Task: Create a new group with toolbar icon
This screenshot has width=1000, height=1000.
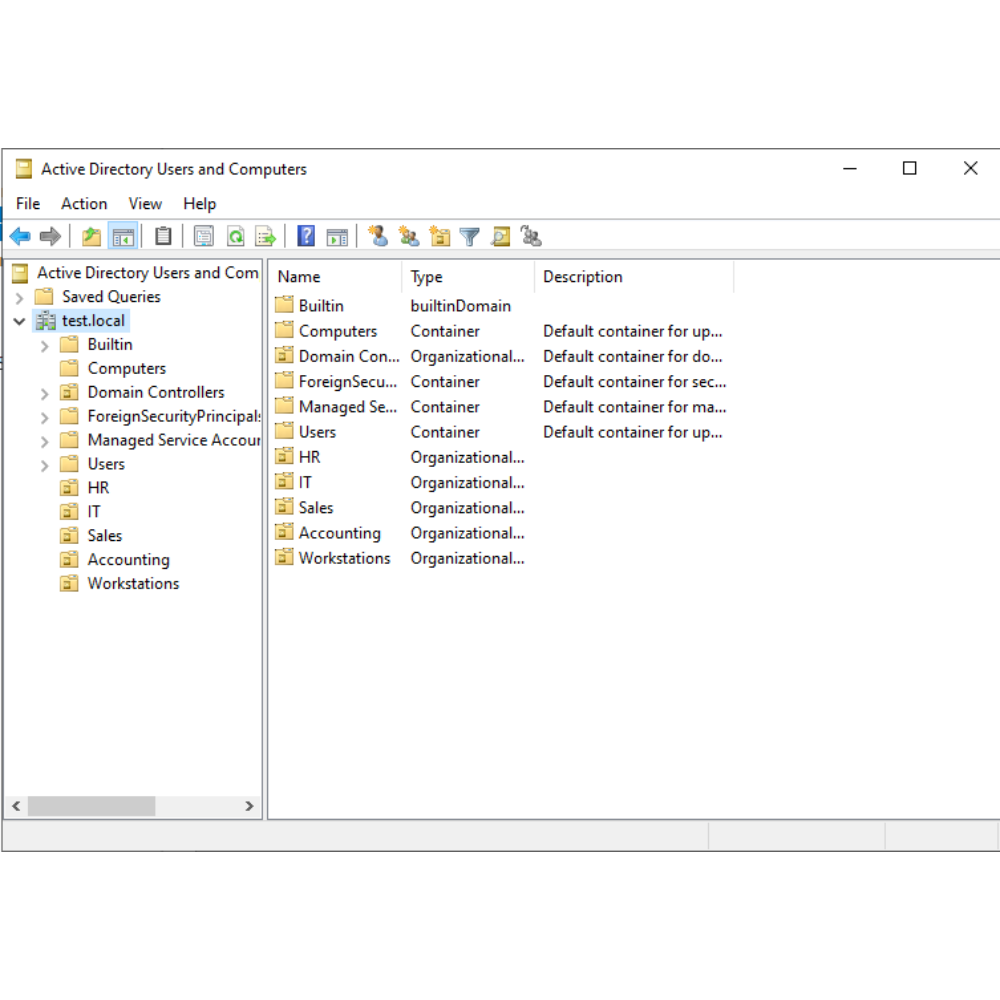Action: point(409,237)
